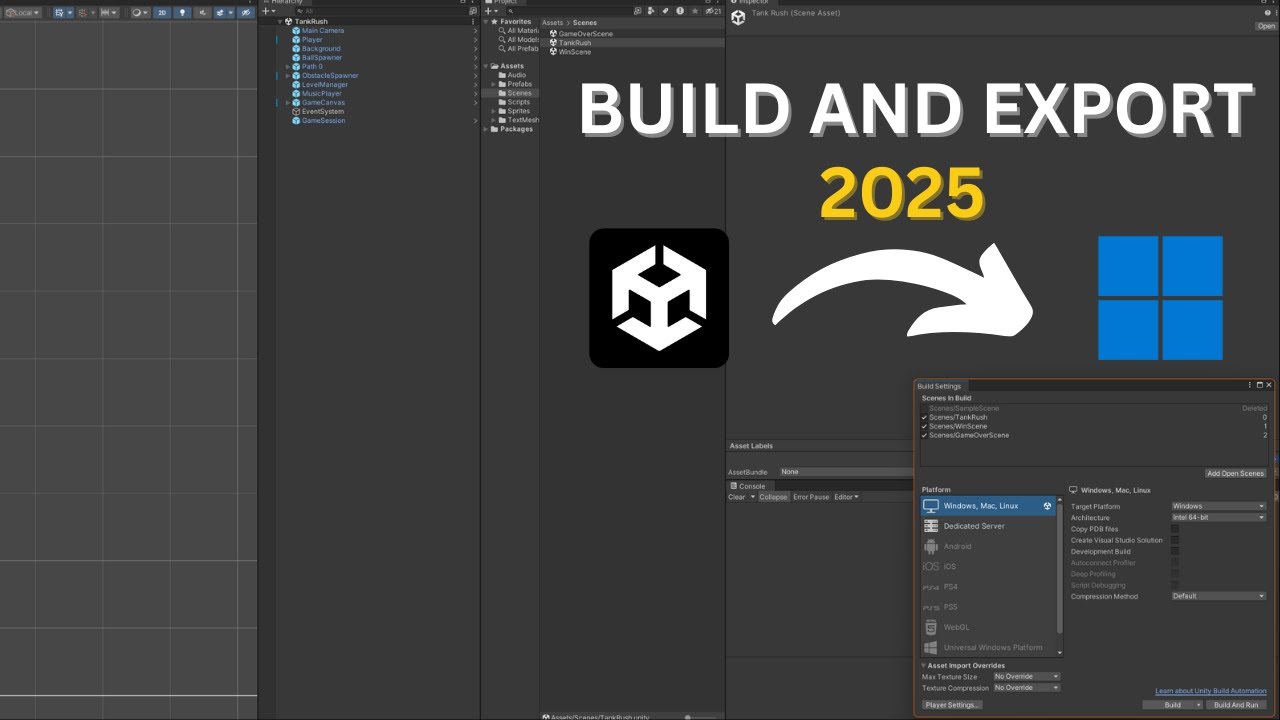The image size is (1280, 720).
Task: Open the Project add (+) dropdown
Action: click(x=491, y=11)
